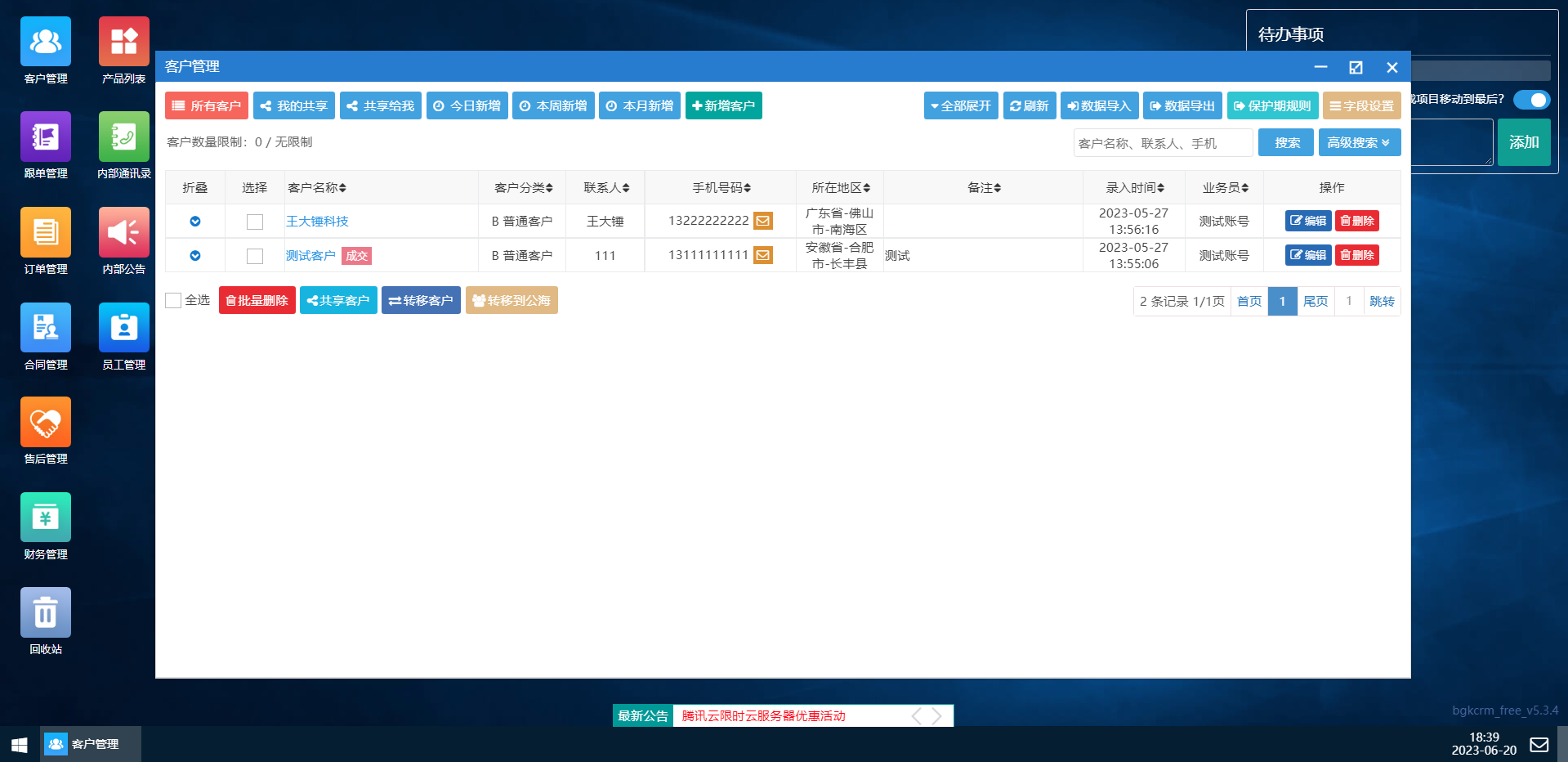The width and height of the screenshot is (1568, 762).
Task: Close the 客户管理 window
Action: (x=1392, y=67)
